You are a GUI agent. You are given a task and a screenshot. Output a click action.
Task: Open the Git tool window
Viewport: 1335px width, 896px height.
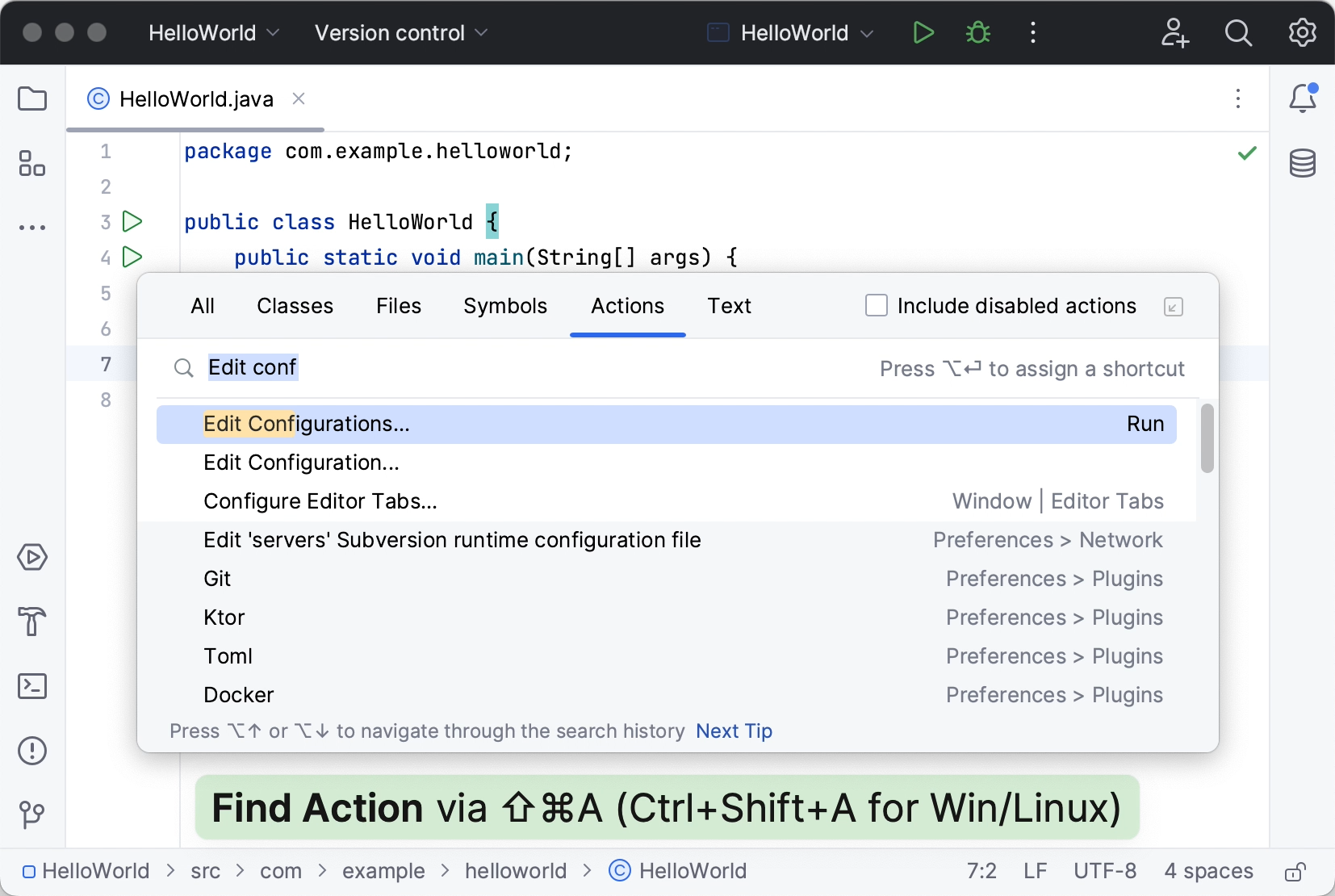pyautogui.click(x=32, y=814)
